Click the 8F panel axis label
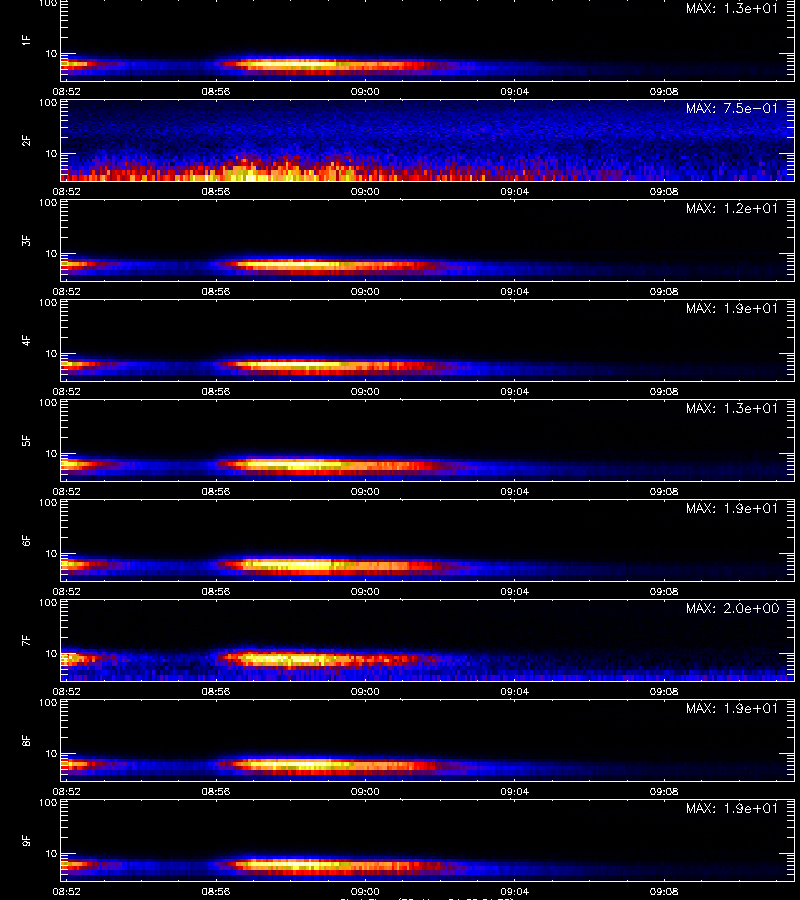The width and height of the screenshot is (800, 900). 26,740
